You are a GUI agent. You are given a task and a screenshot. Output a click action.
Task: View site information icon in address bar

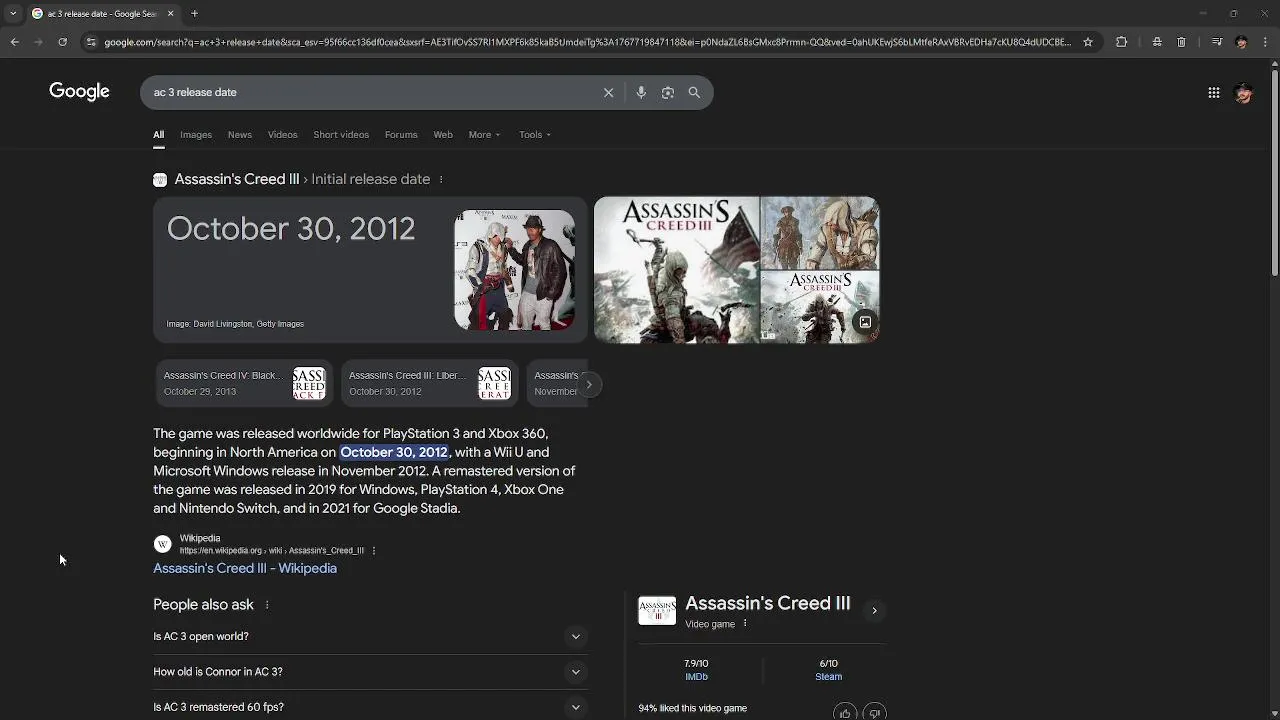91,42
